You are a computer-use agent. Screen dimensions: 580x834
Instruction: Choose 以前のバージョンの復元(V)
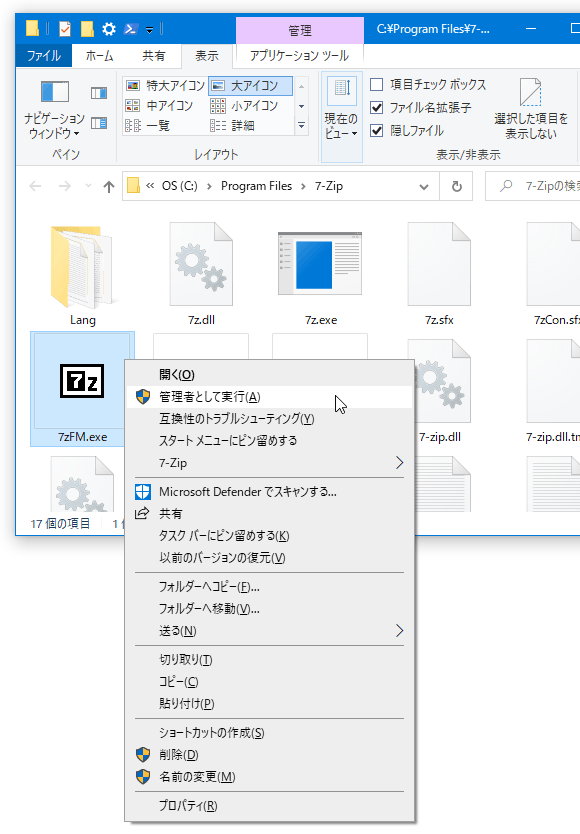point(270,557)
